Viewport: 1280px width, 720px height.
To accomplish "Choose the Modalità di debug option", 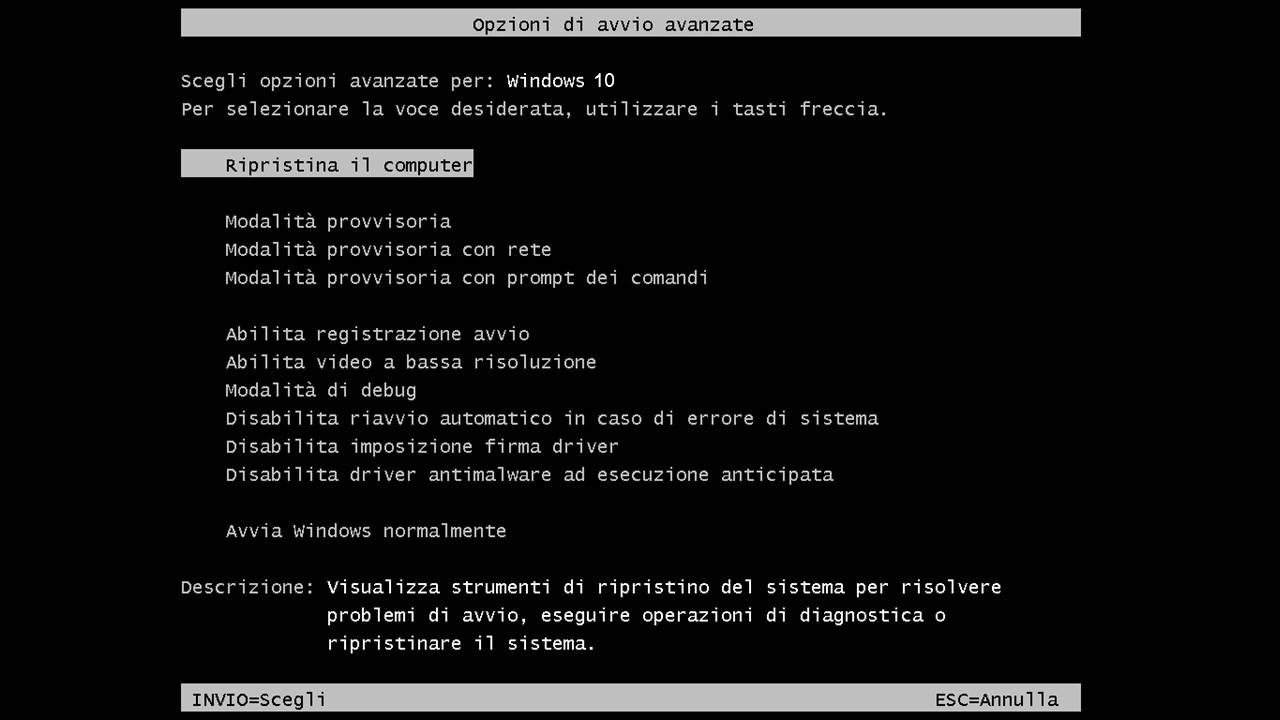I will pos(320,390).
